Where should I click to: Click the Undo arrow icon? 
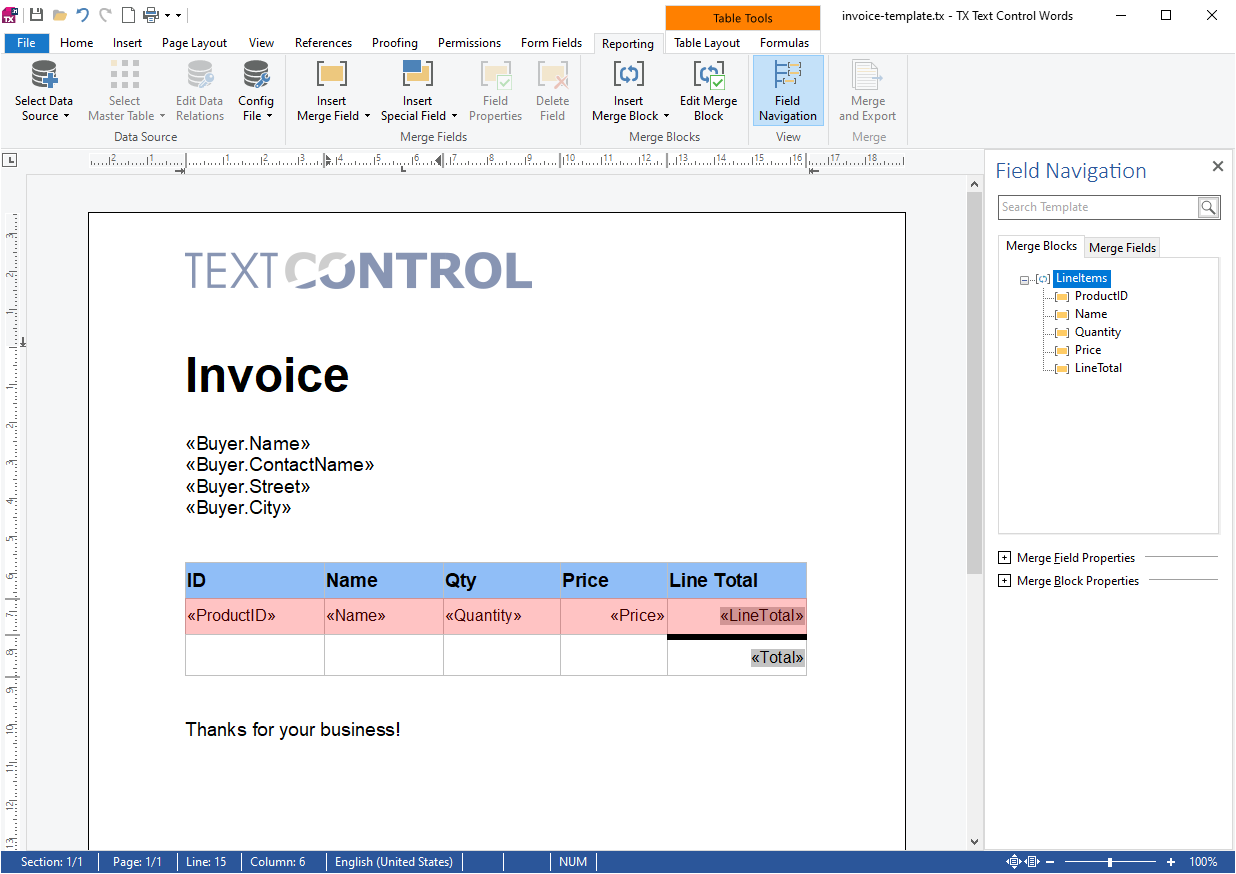tap(83, 15)
